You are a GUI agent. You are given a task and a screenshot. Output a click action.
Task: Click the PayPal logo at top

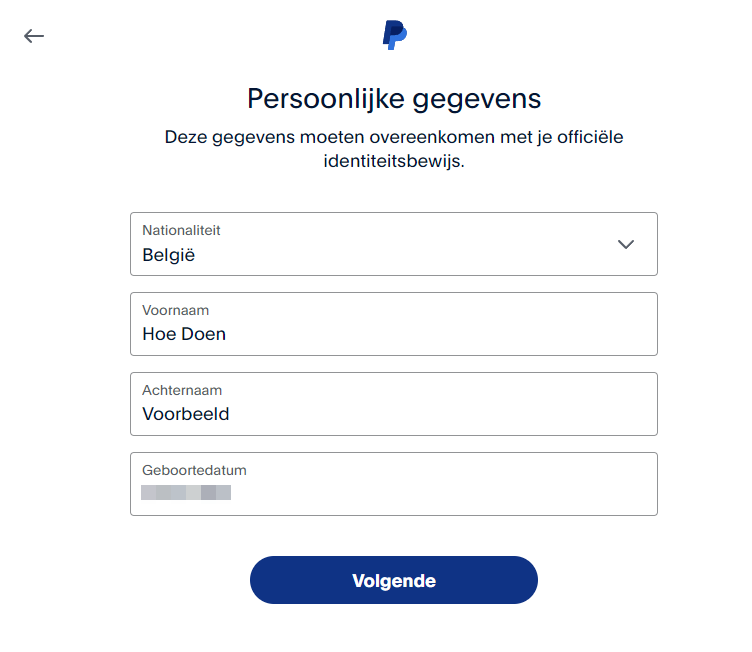coord(394,35)
